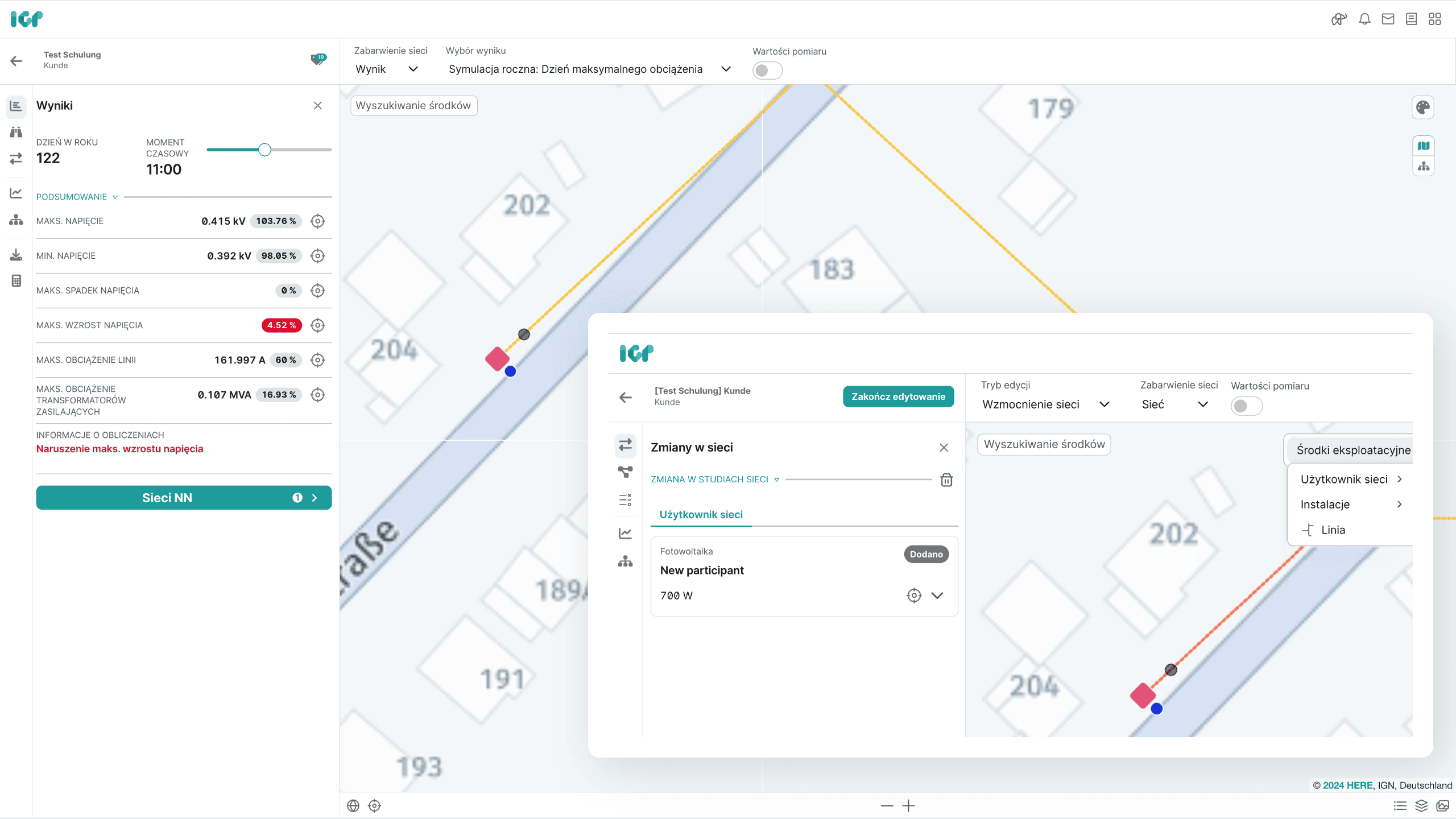Image resolution: width=1456 pixels, height=819 pixels.
Task: Open the notifications bell
Action: tap(1364, 19)
